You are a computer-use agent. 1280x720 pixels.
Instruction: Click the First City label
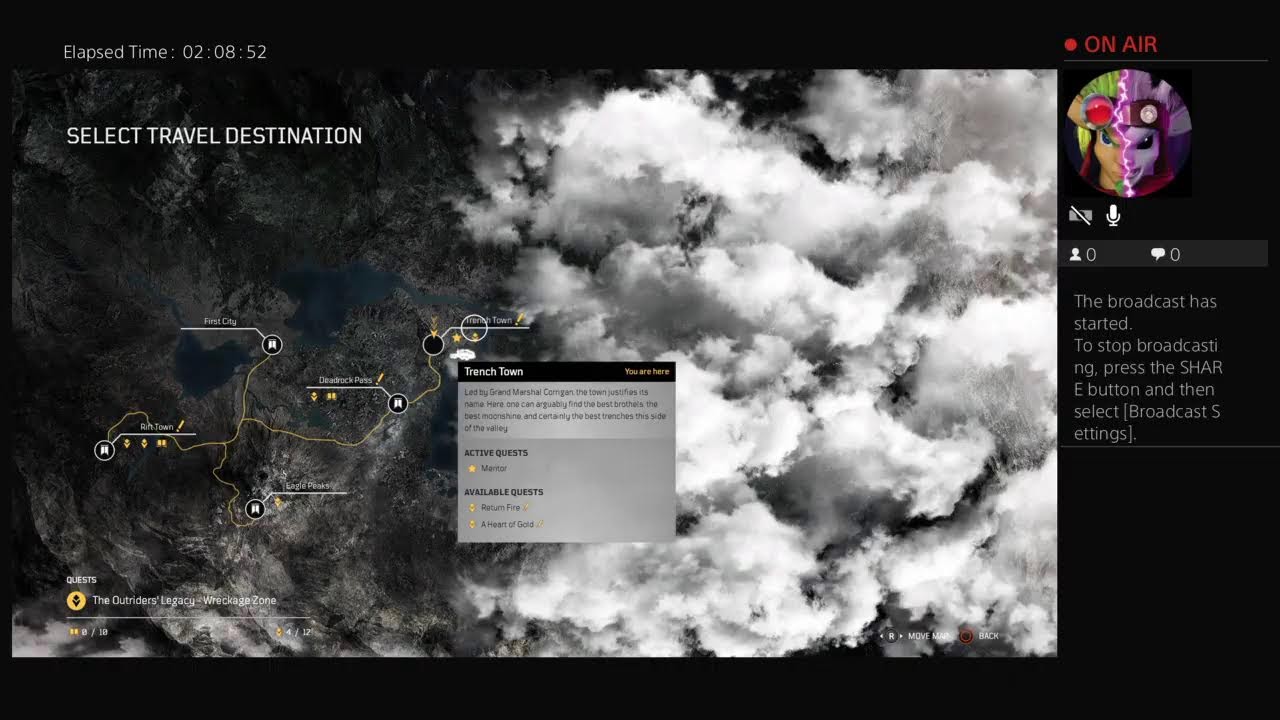pos(220,322)
